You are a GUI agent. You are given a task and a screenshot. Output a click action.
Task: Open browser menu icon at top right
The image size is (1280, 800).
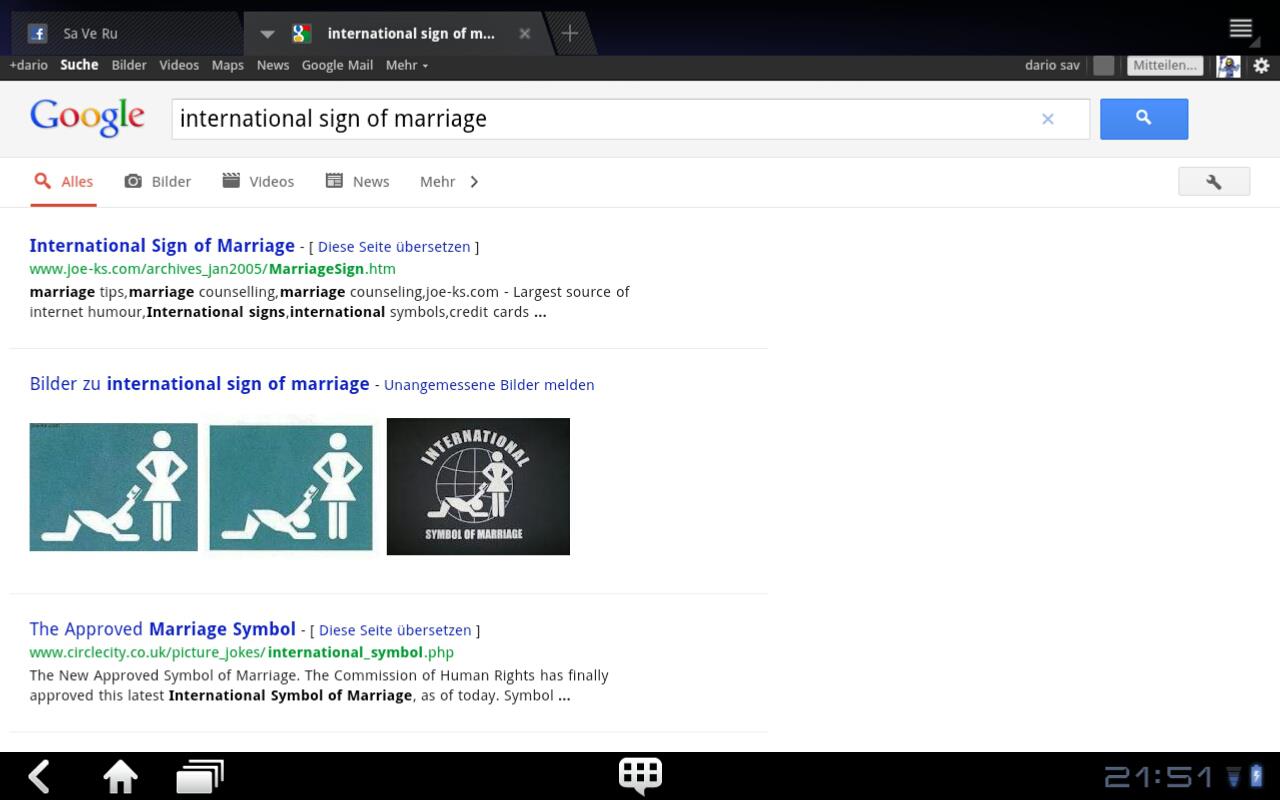pos(1240,29)
